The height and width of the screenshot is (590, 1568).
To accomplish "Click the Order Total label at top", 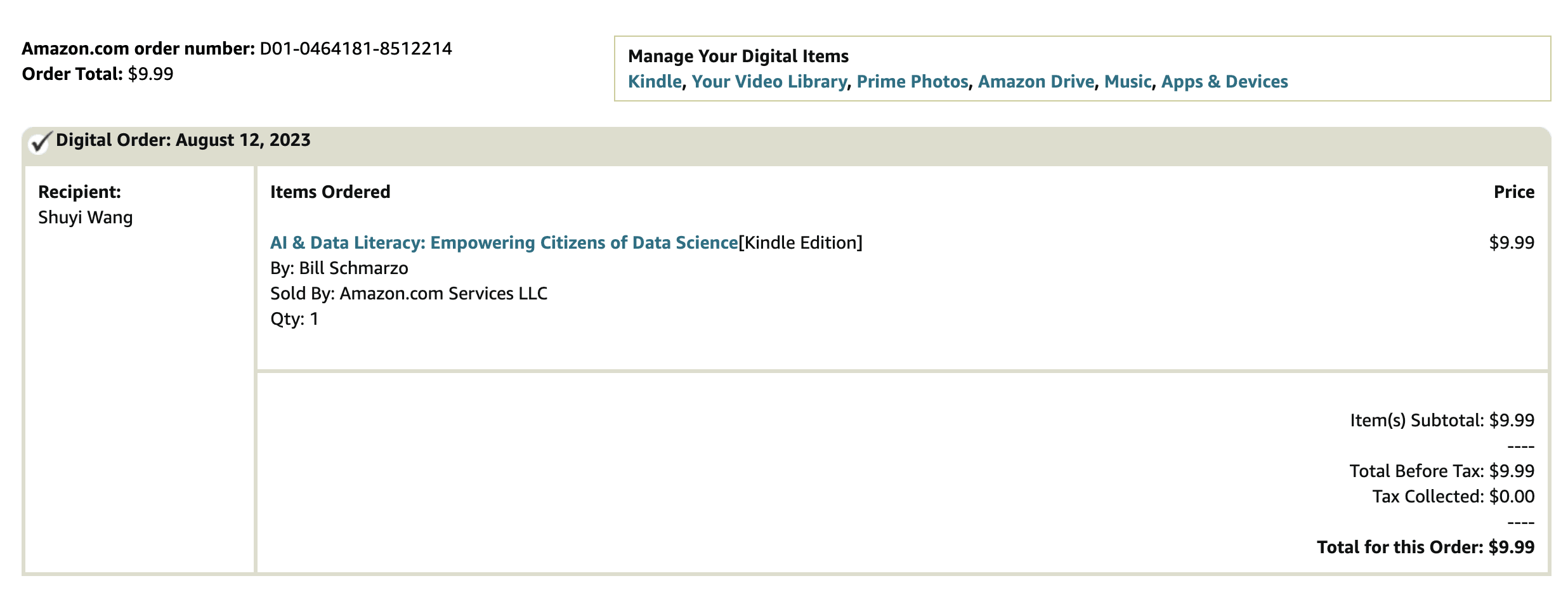I will [72, 74].
